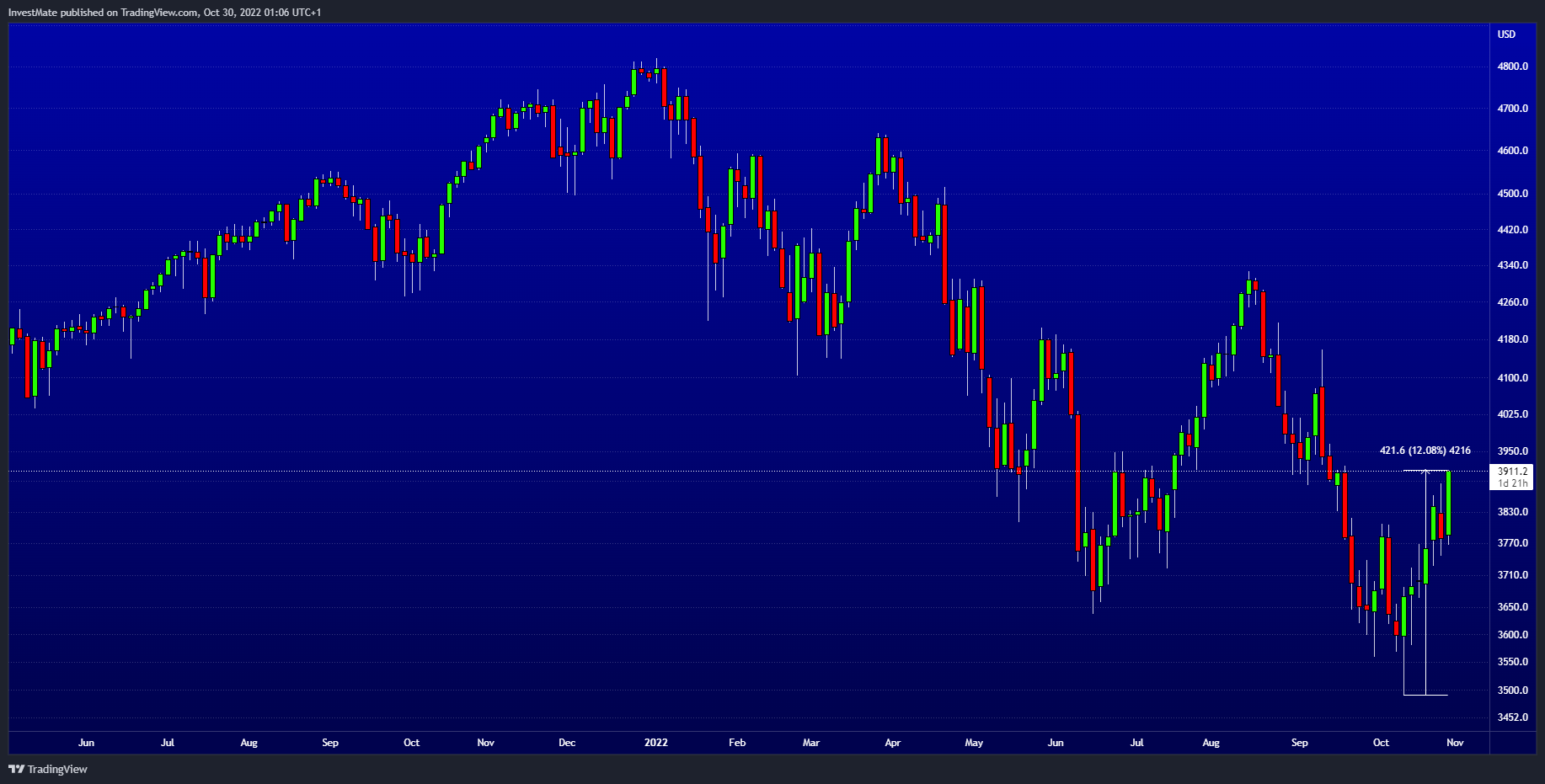Click the Jun label at the time axis start
This screenshot has width=1545, height=784.
86,743
